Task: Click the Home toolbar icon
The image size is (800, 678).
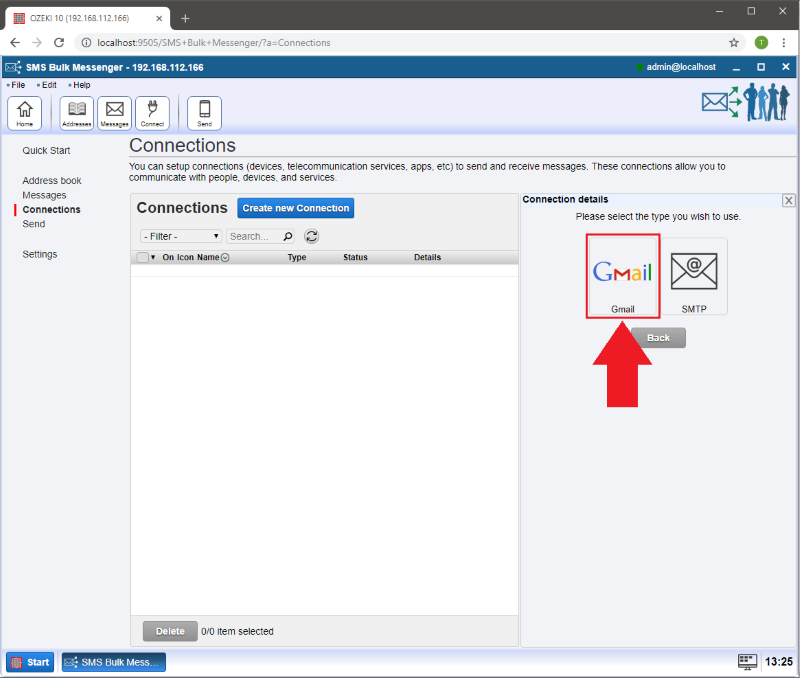Action: [24, 113]
